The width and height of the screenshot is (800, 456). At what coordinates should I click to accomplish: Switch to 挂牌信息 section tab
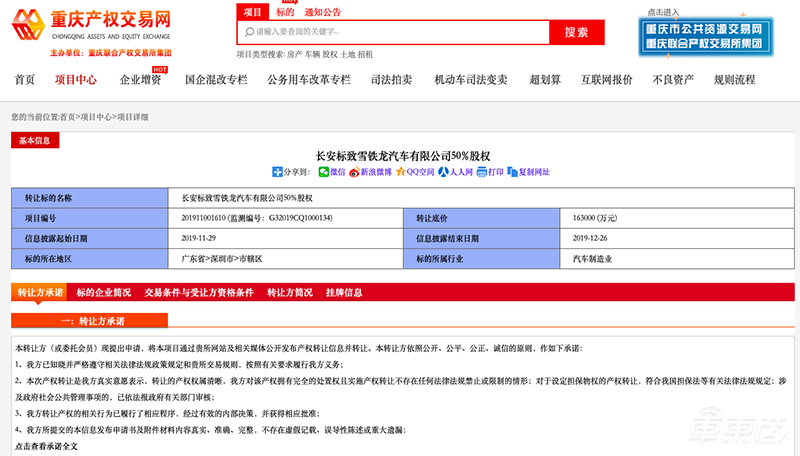coord(344,292)
